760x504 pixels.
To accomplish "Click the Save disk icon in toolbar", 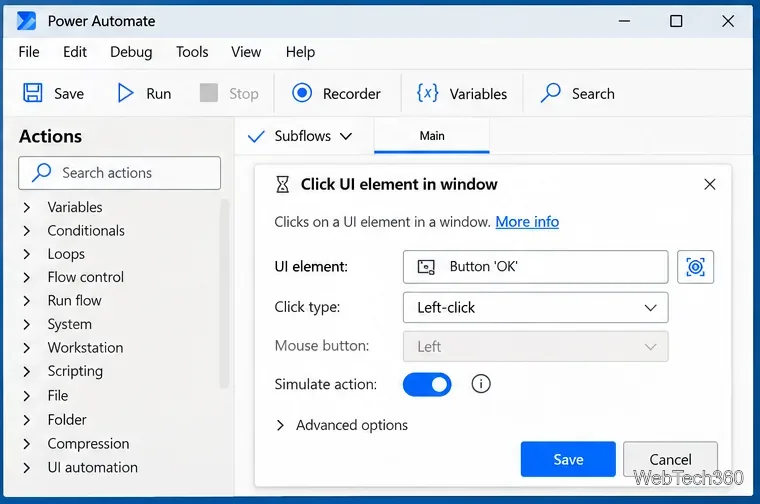I will tap(32, 93).
